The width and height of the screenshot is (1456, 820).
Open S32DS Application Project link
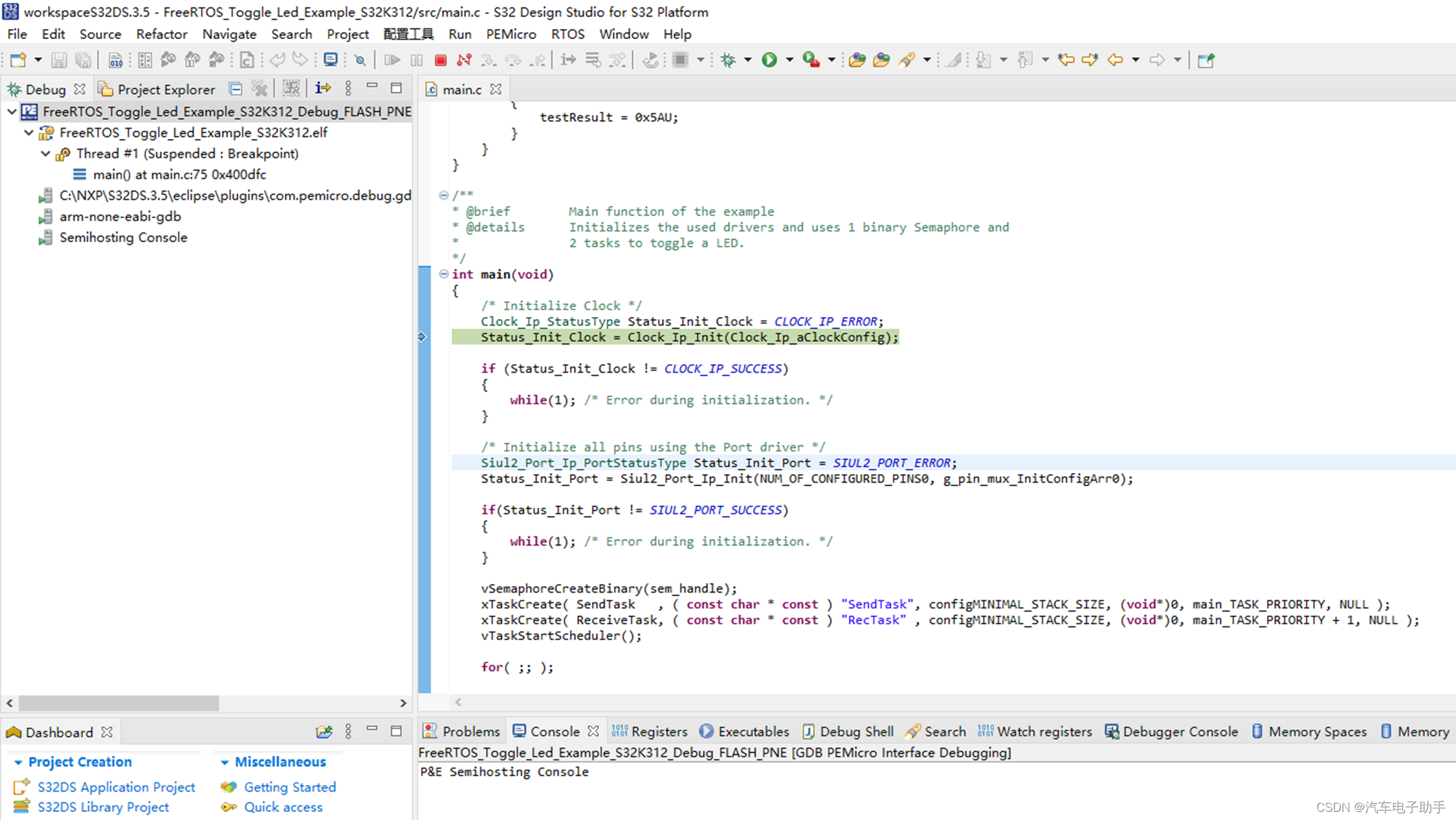click(116, 787)
